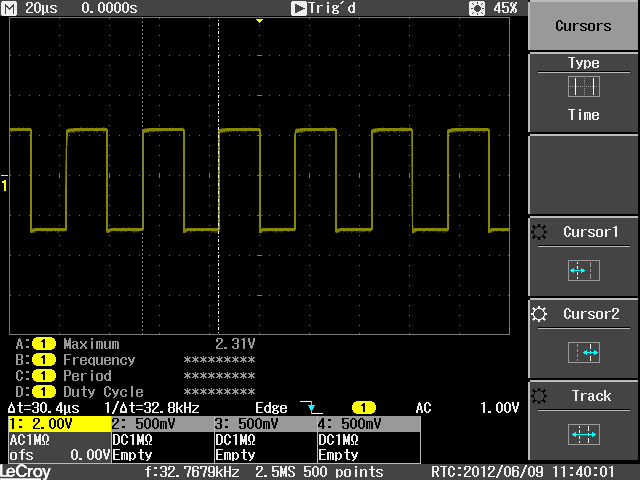Click the 20µs time base value

coord(41,8)
